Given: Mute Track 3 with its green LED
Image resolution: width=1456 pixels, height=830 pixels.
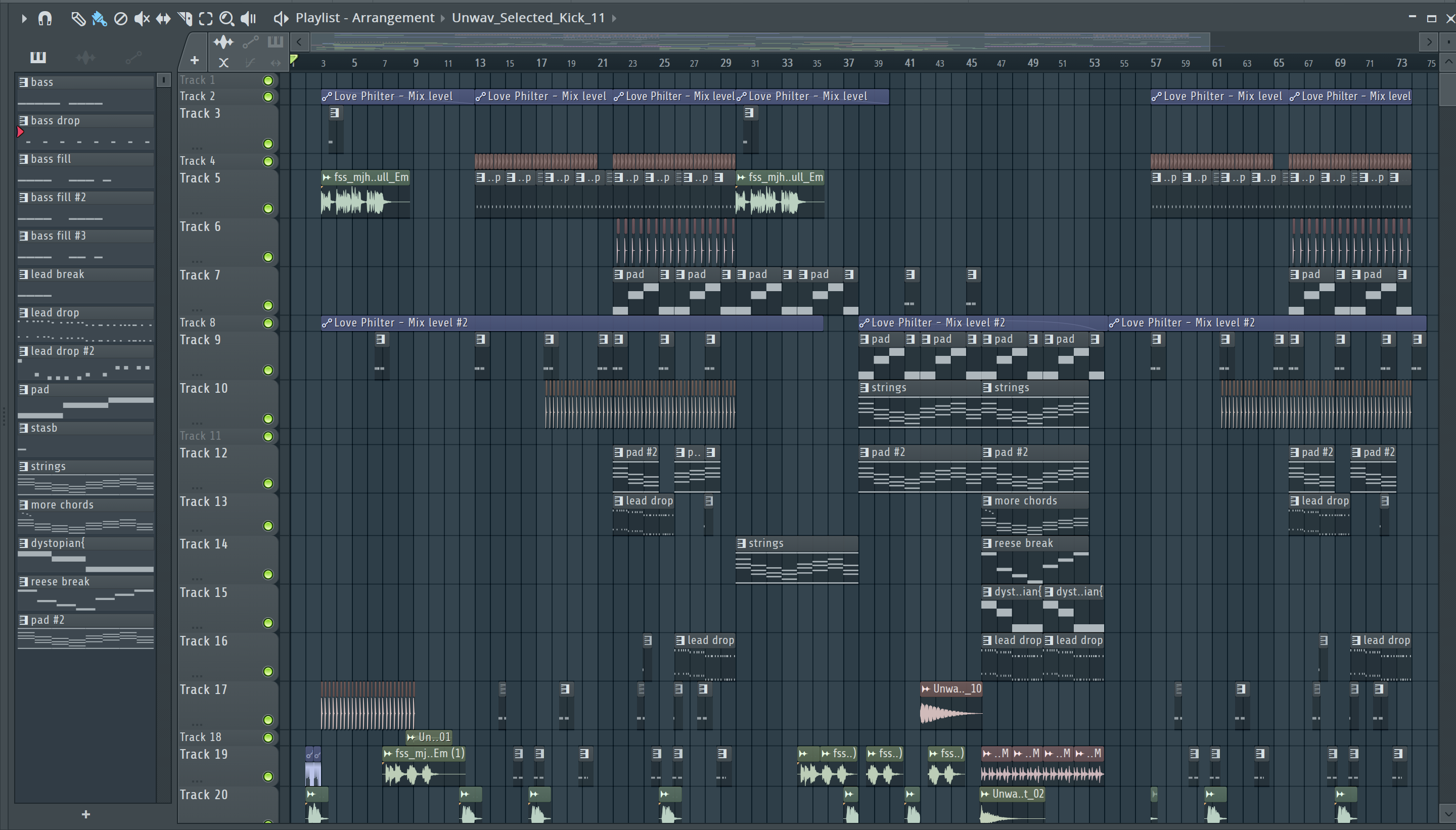Looking at the screenshot, I should tap(268, 144).
